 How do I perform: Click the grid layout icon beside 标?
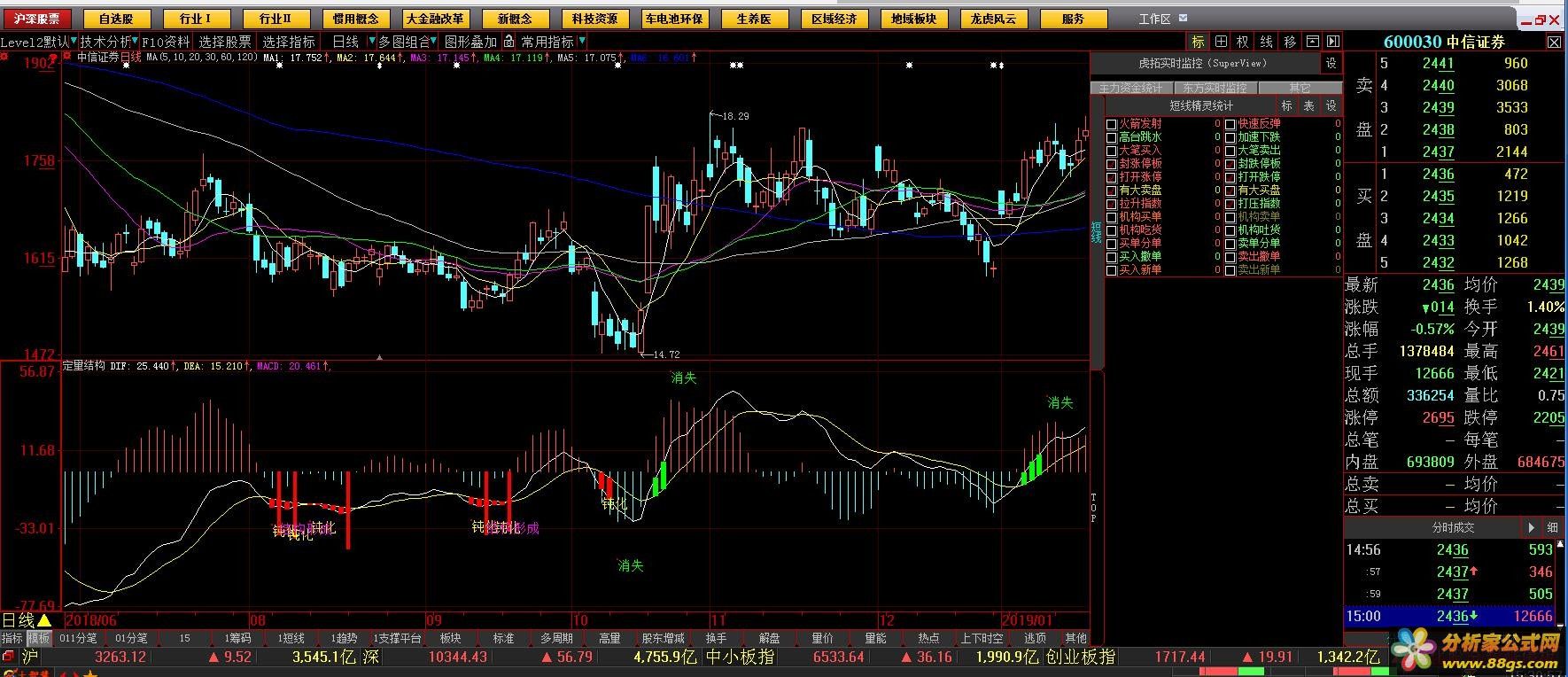[1221, 42]
